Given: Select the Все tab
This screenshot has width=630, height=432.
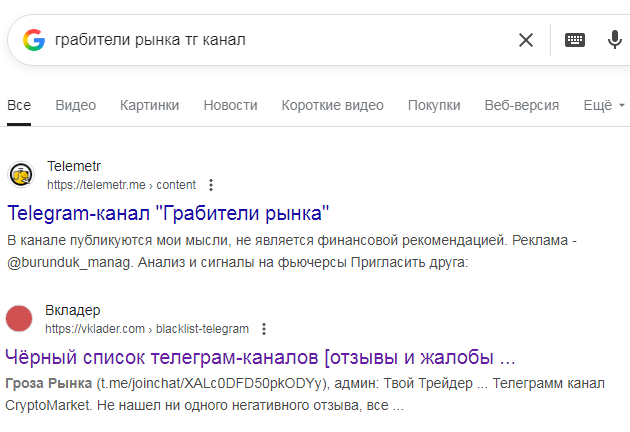Looking at the screenshot, I should point(19,105).
